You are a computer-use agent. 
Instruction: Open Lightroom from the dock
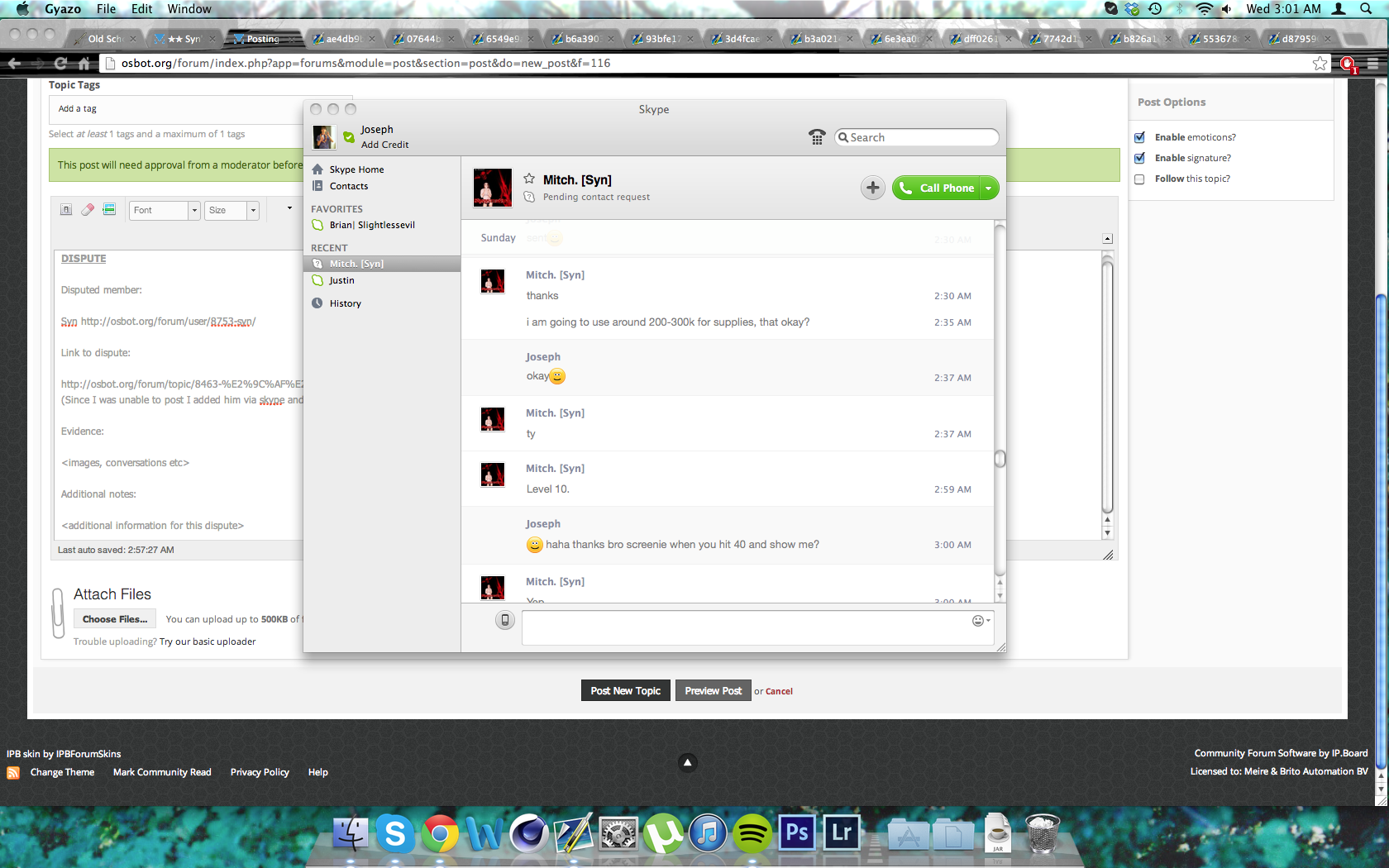(842, 832)
